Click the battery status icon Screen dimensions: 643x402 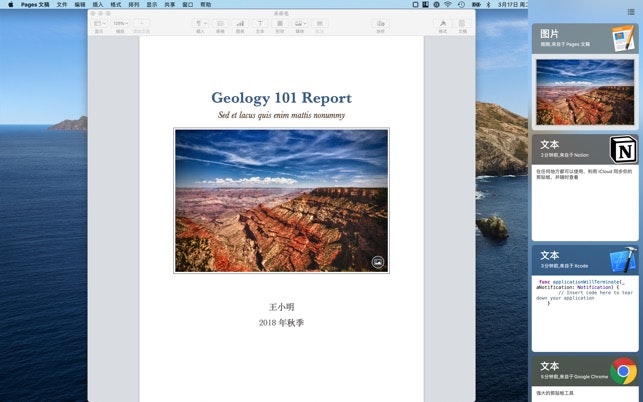pyautogui.click(x=476, y=5)
